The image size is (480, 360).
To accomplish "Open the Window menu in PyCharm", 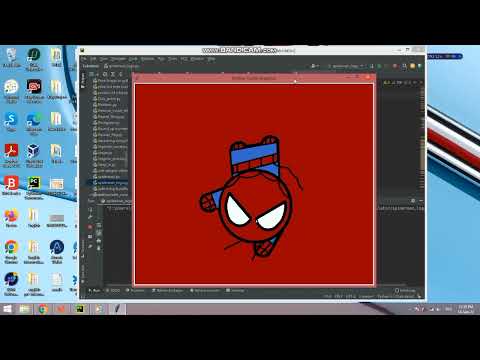I will 197,59.
